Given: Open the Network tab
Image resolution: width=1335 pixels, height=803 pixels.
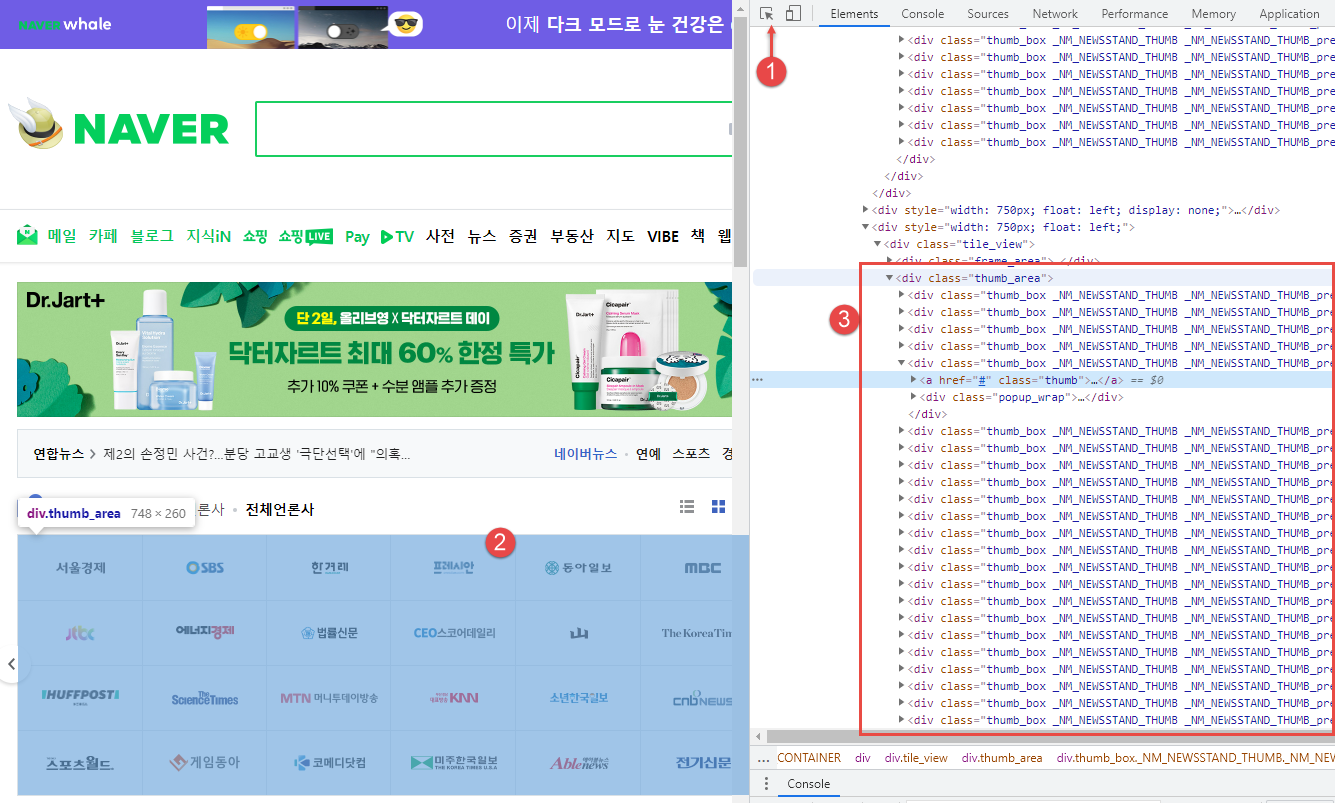Looking at the screenshot, I should [x=1055, y=14].
